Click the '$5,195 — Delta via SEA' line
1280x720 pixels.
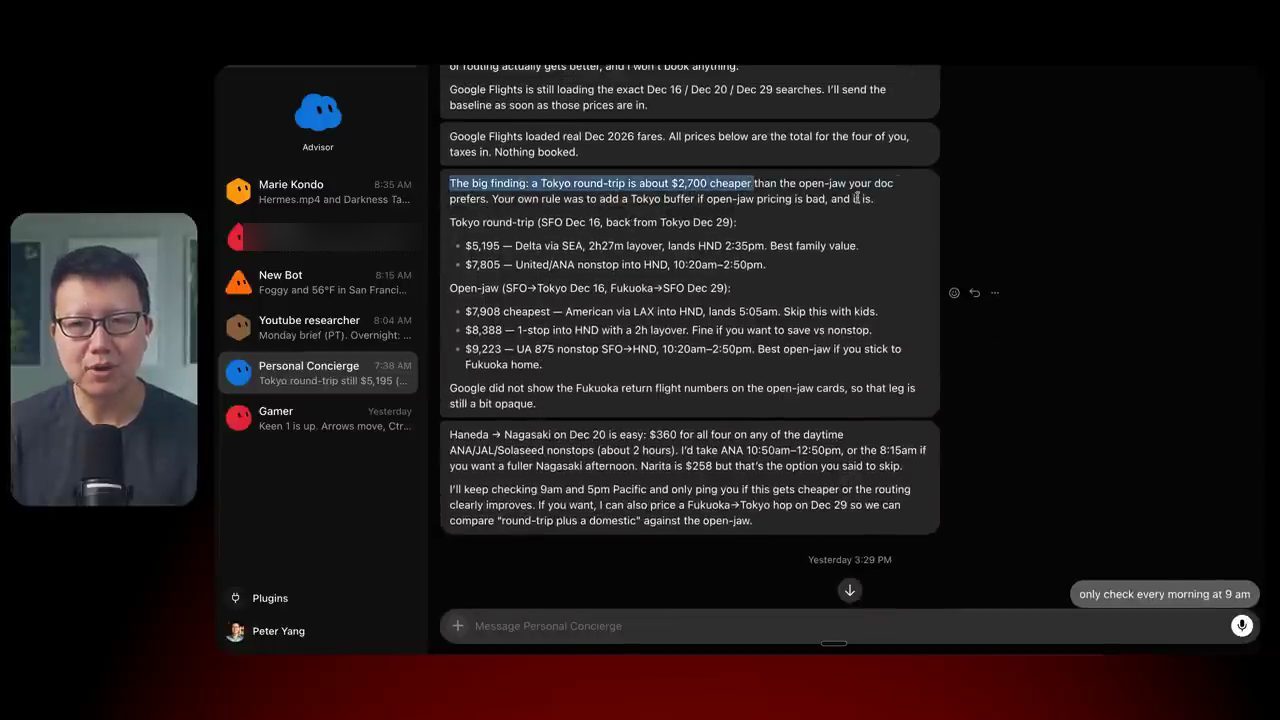point(661,246)
